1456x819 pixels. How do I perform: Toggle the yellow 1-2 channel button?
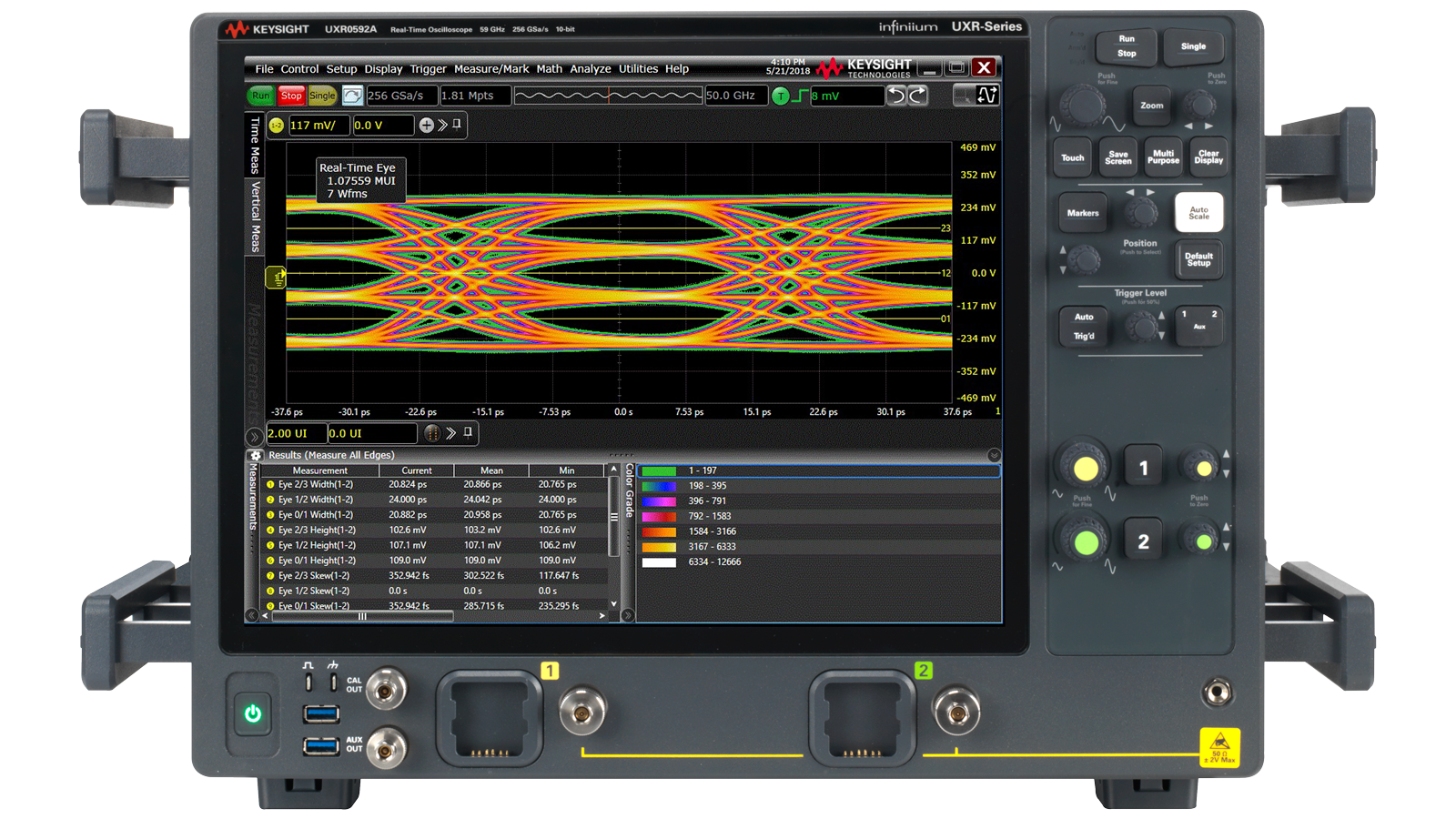pyautogui.click(x=277, y=126)
